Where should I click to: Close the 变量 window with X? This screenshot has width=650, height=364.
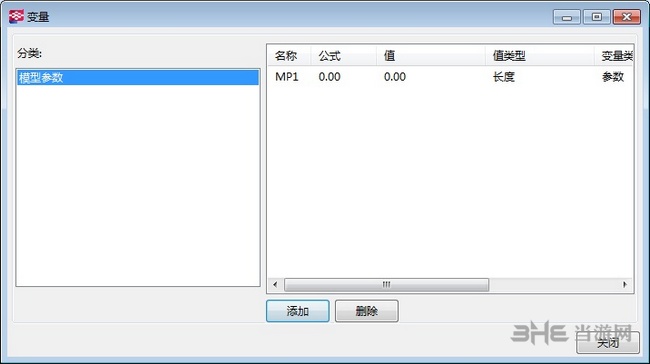tap(627, 17)
